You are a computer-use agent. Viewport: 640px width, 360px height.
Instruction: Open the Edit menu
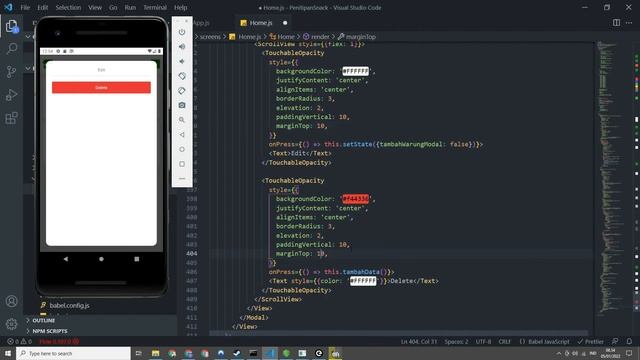click(42, 7)
